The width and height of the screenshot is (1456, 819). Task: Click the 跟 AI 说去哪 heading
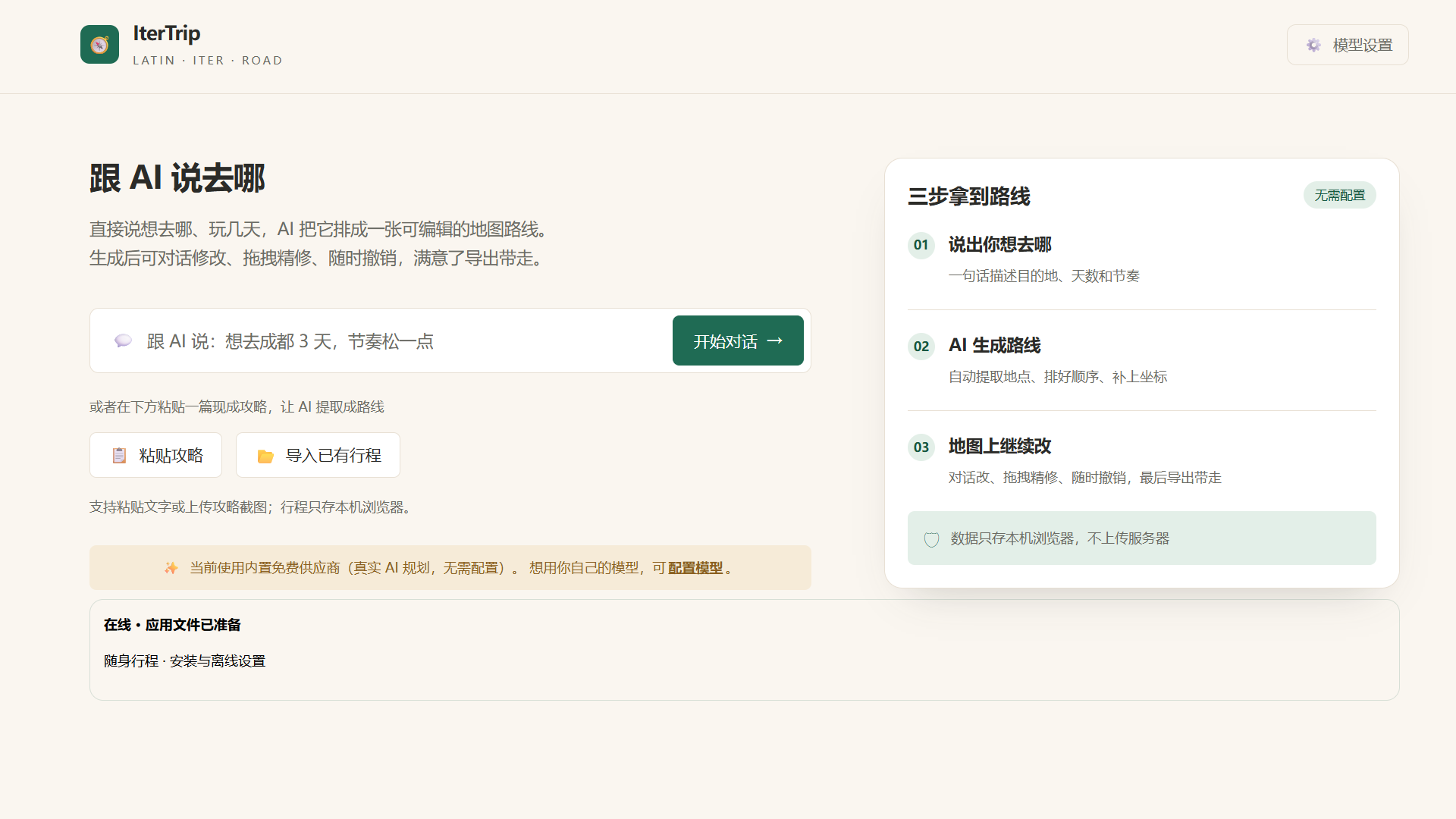click(x=177, y=178)
